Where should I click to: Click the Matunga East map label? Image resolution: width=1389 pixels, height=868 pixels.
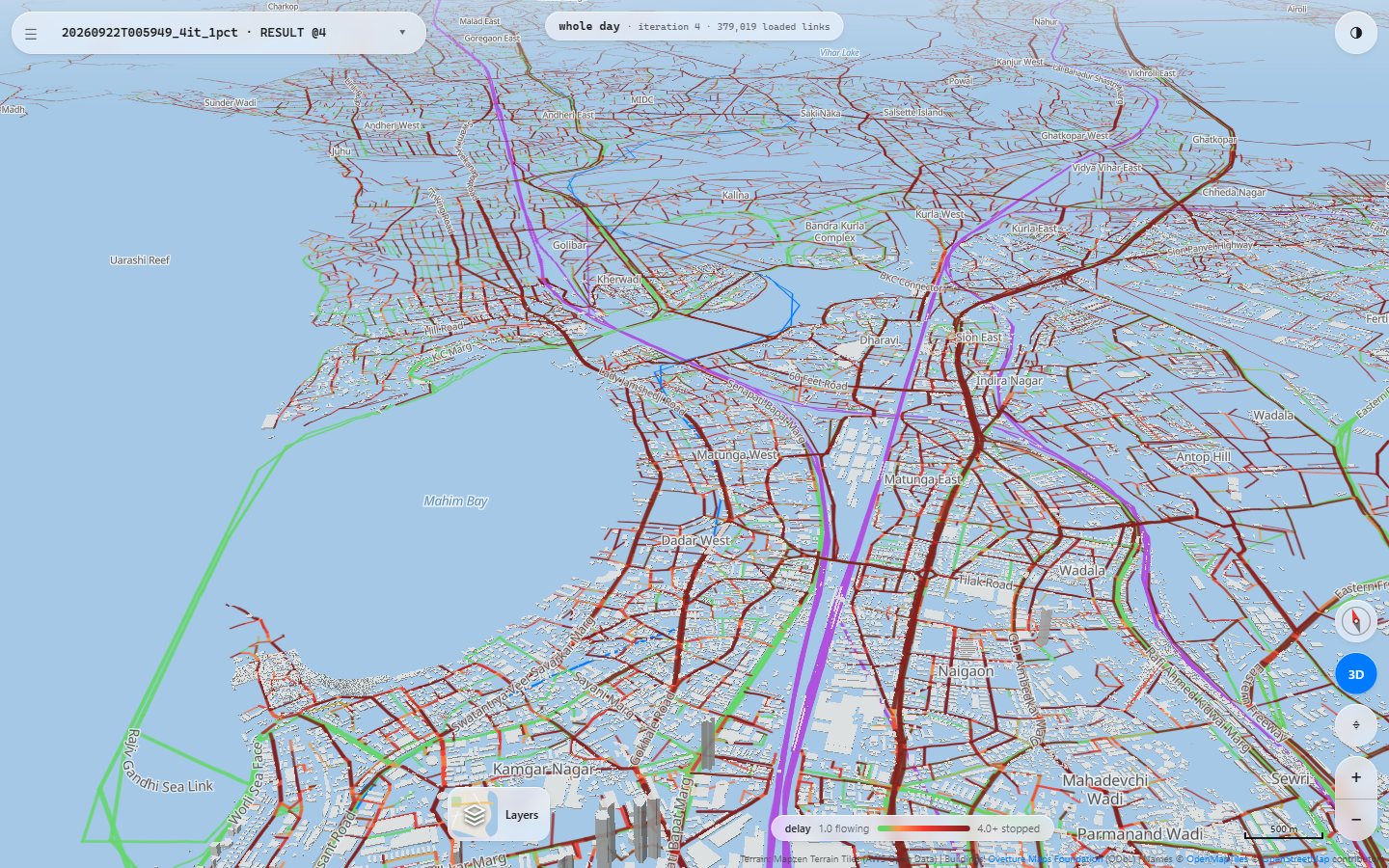point(923,479)
